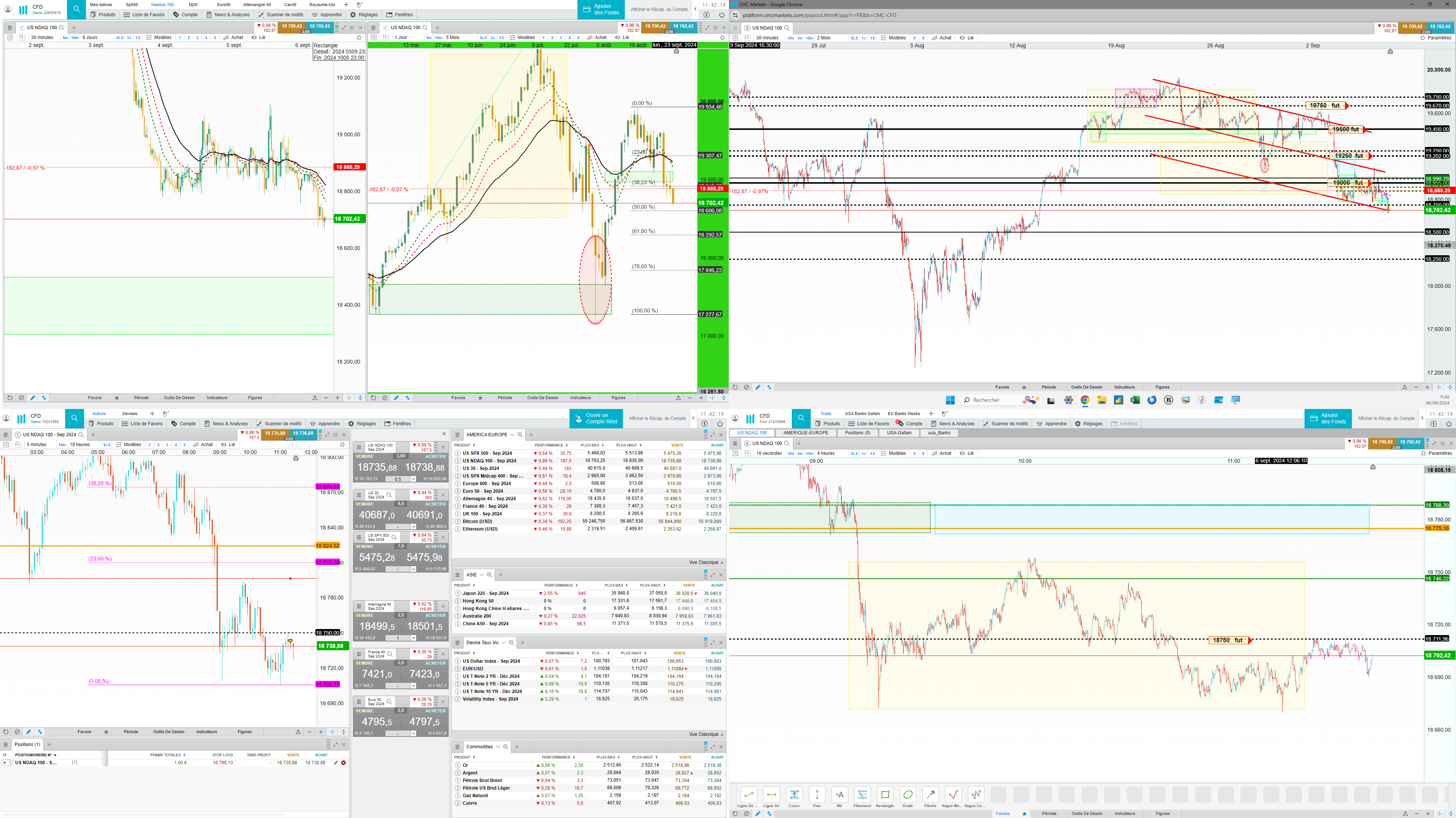Choose the Ligne De Tendance tool
Image resolution: width=1456 pixels, height=818 pixels.
(748, 794)
